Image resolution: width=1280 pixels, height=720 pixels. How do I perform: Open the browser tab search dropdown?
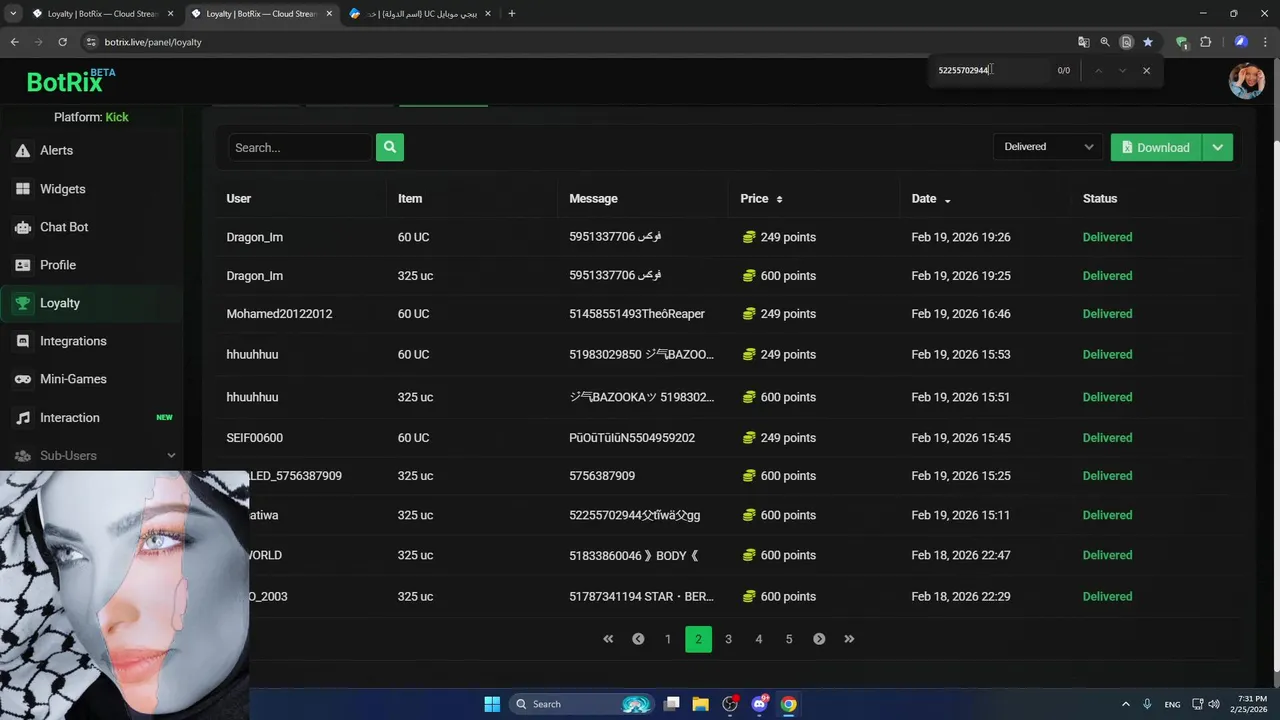click(x=13, y=14)
